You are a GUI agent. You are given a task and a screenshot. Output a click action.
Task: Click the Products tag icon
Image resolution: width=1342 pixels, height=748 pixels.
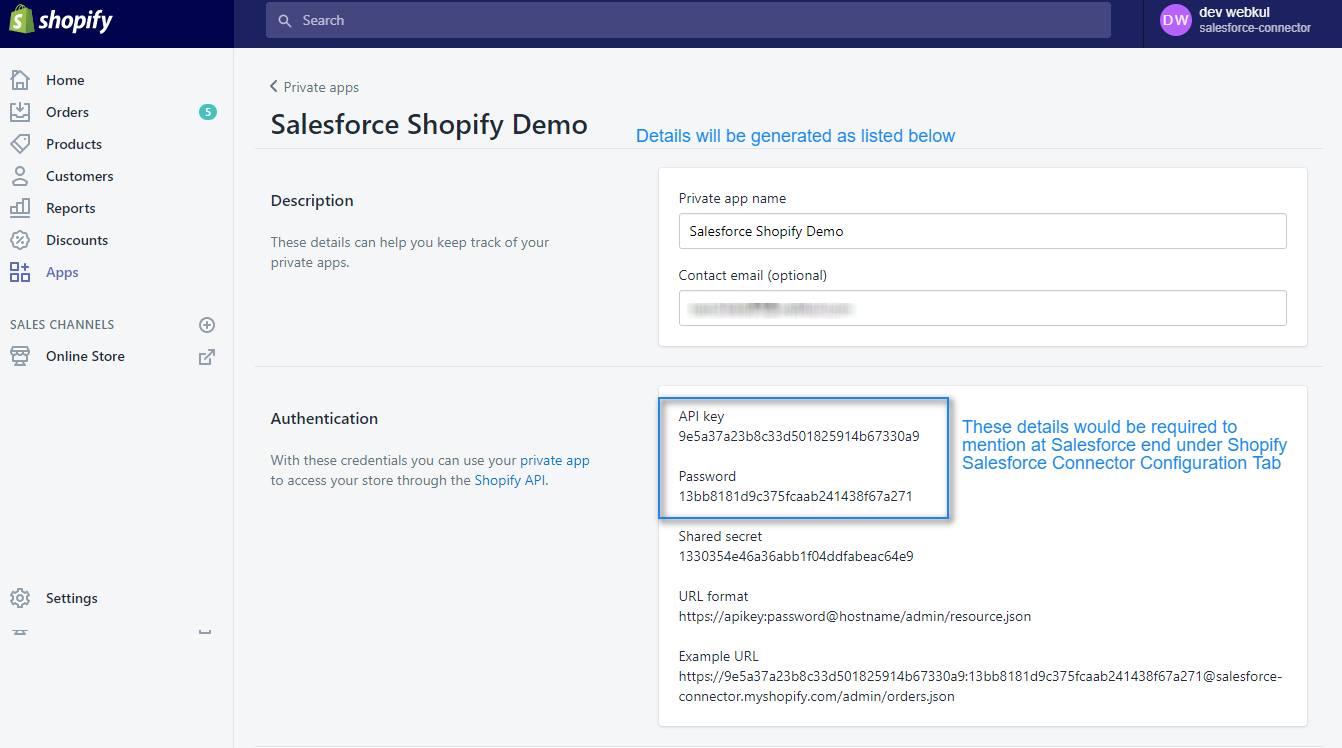pyautogui.click(x=20, y=144)
